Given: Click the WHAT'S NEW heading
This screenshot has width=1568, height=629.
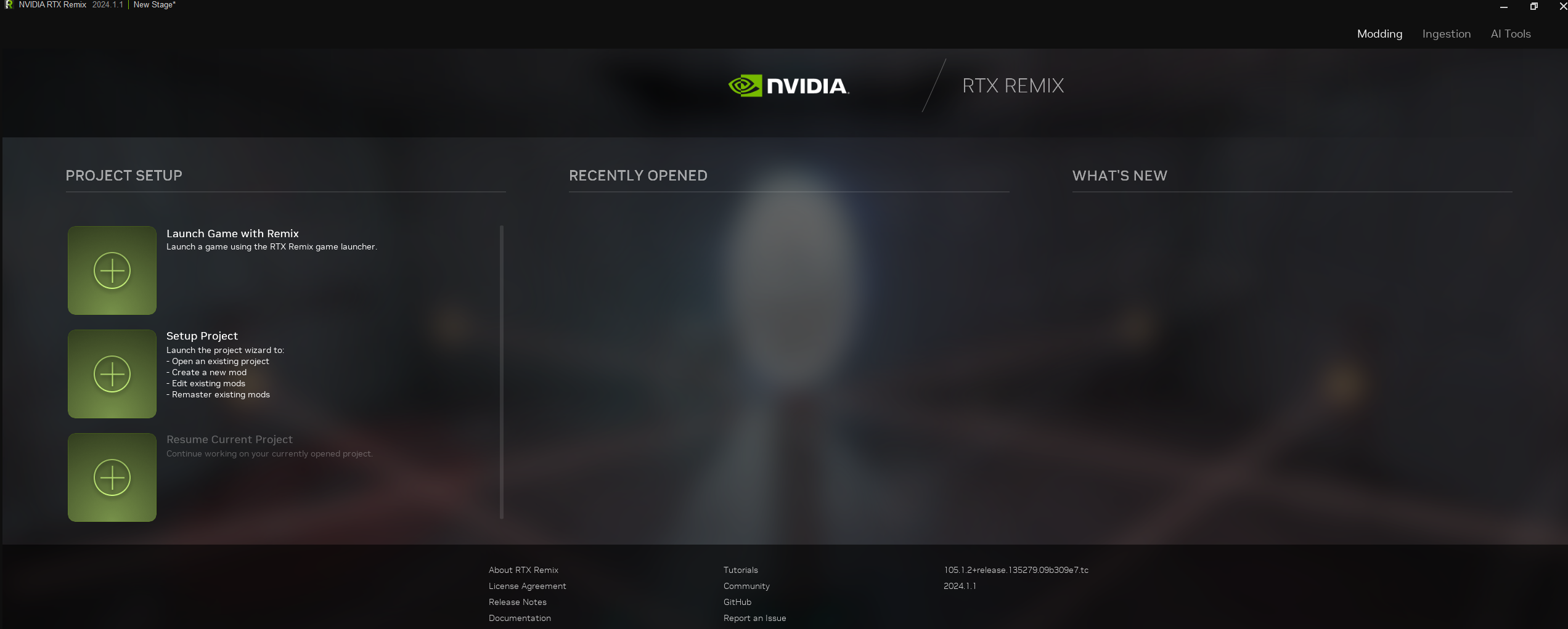Looking at the screenshot, I should coord(1119,176).
